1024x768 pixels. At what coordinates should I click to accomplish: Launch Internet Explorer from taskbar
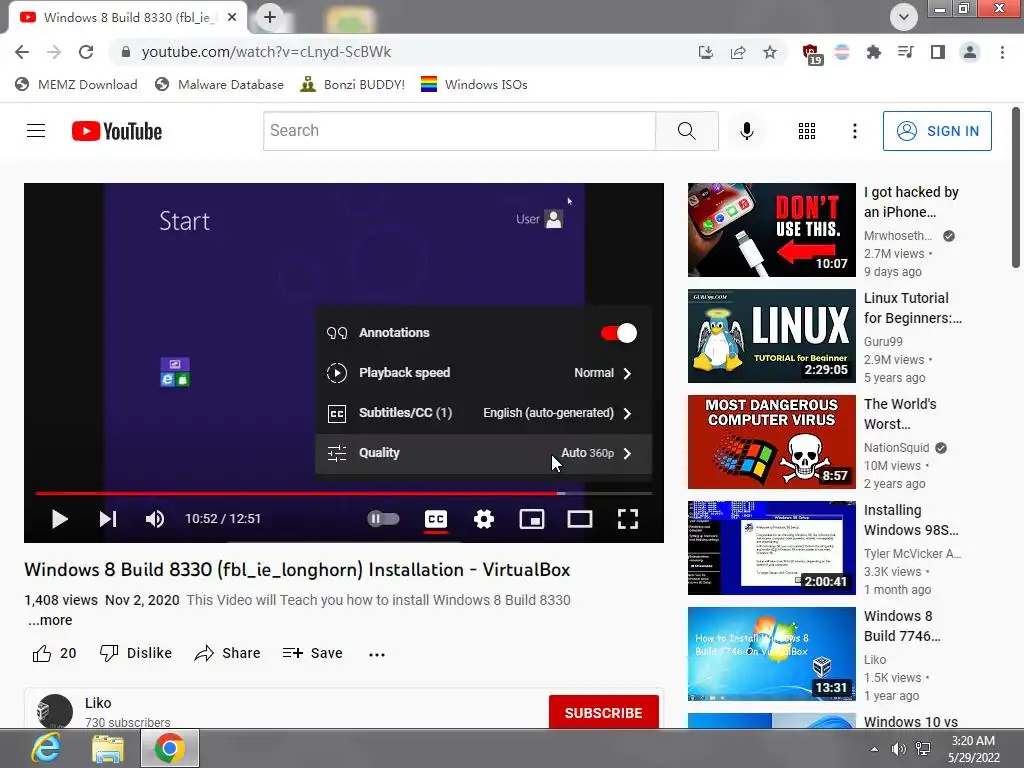coord(46,748)
